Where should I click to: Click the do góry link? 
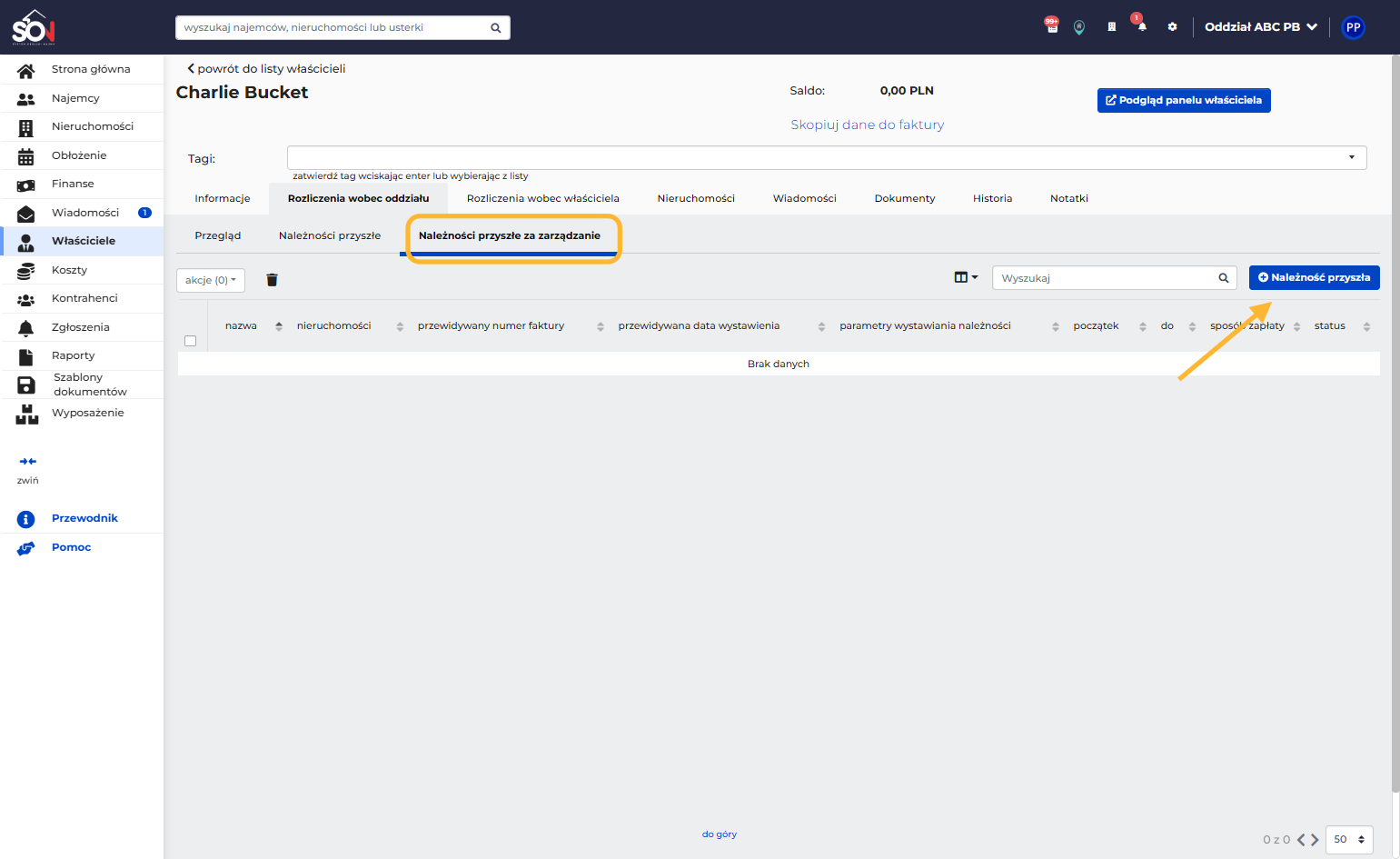(720, 834)
